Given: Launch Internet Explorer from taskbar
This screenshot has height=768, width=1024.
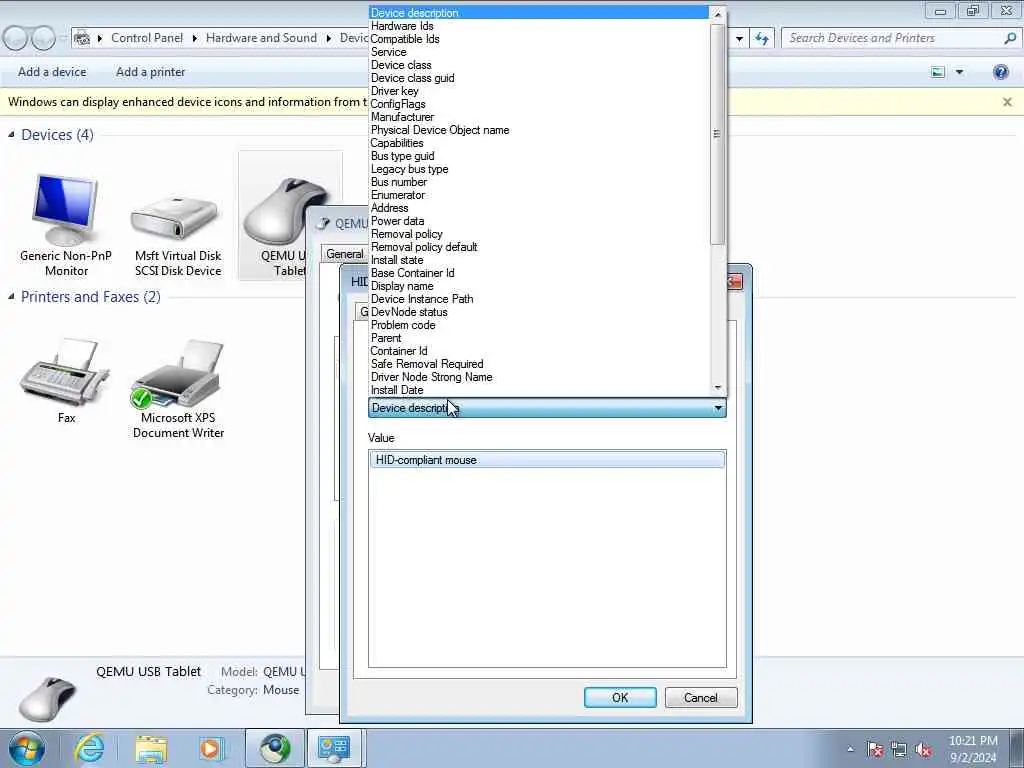Looking at the screenshot, I should point(89,748).
